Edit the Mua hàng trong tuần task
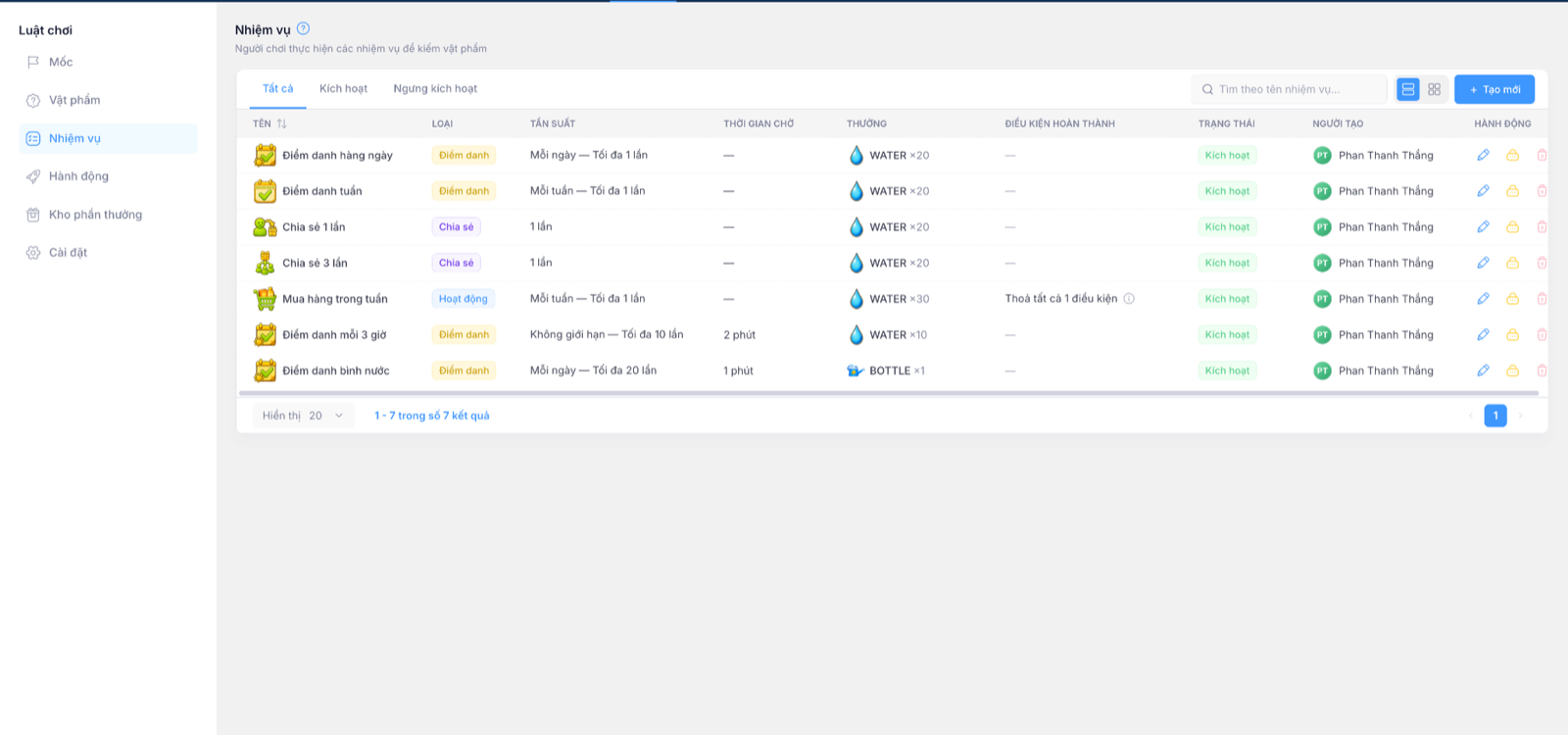 1483,299
